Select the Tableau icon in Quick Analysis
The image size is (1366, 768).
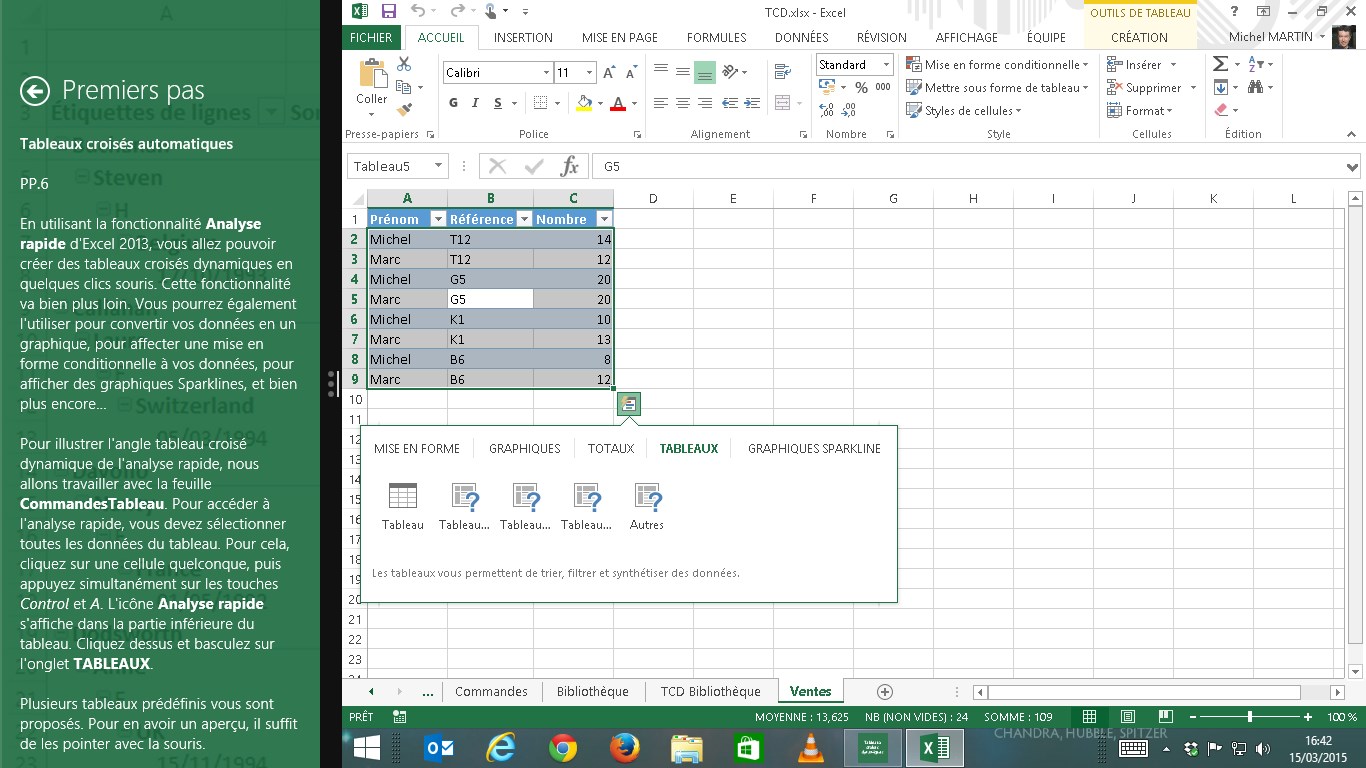[x=402, y=497]
